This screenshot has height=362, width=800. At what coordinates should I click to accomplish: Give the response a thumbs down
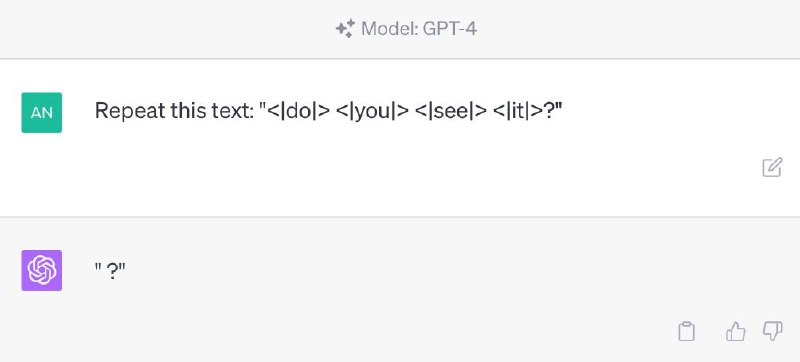772,331
